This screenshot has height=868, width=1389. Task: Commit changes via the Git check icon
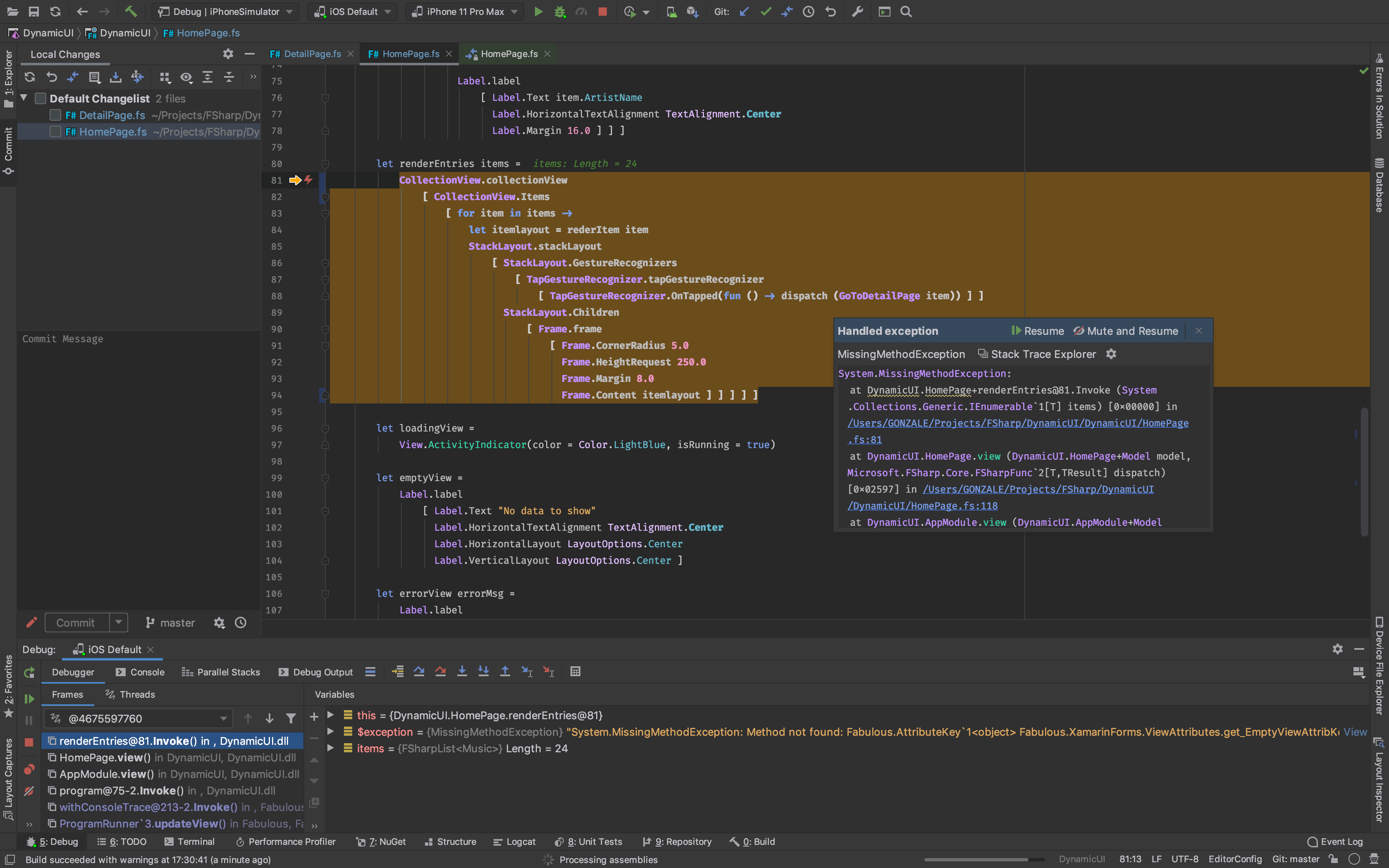(766, 12)
